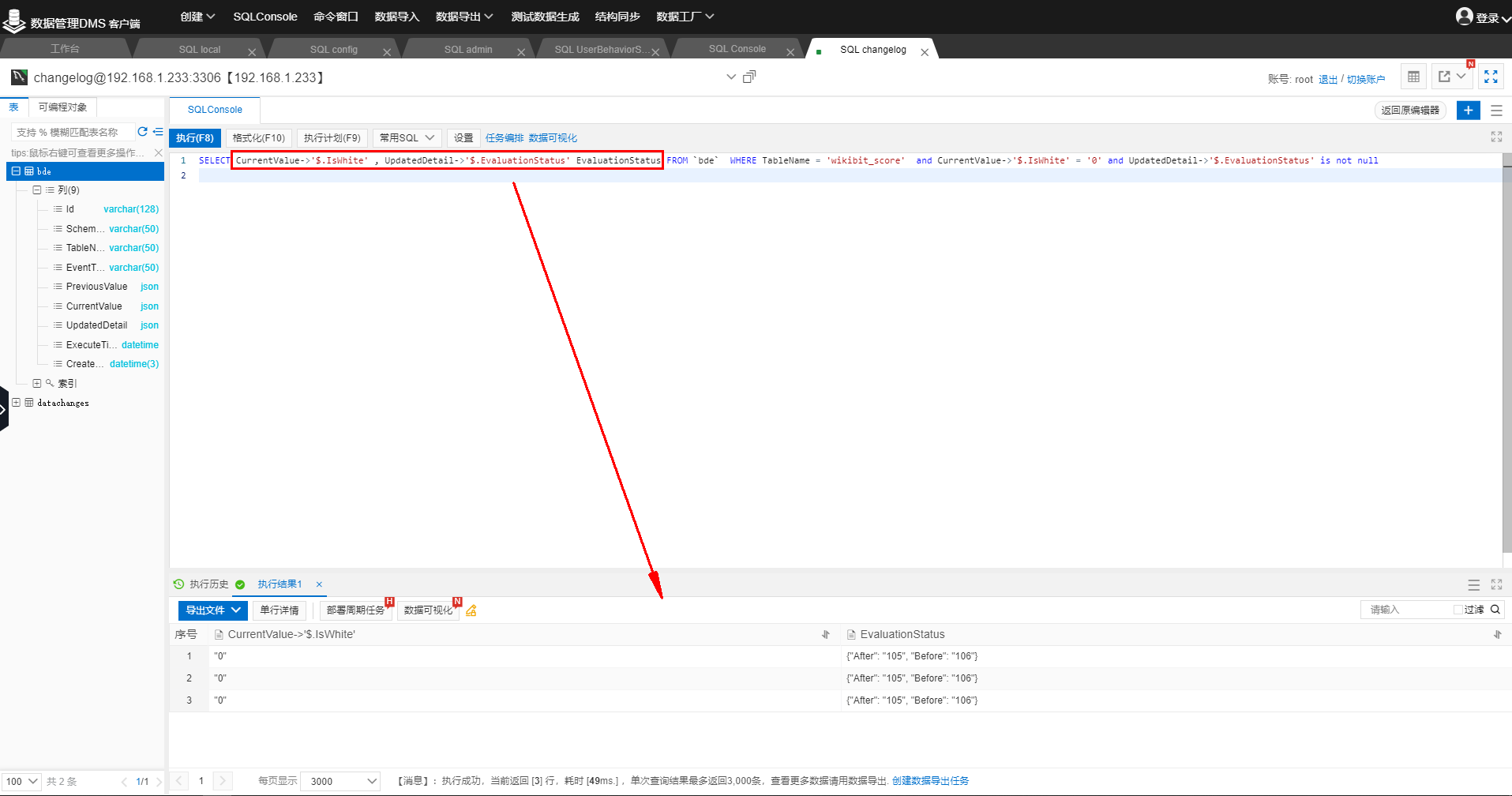Open the 常用SQL dropdown
This screenshot has width=1512, height=796.
(x=407, y=137)
